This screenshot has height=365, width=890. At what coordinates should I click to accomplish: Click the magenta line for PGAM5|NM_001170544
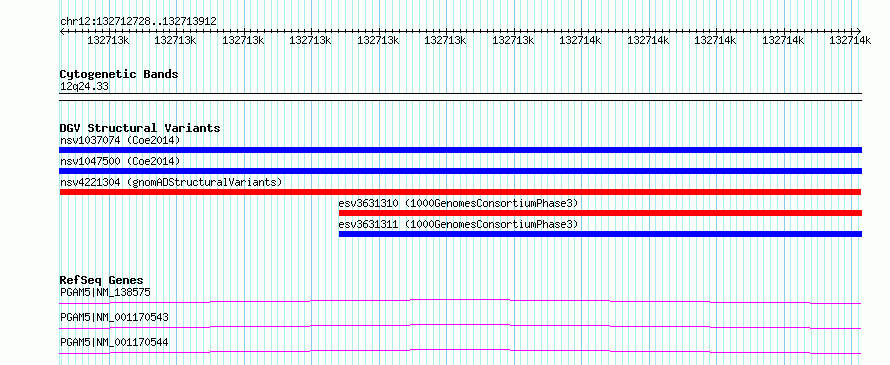[x=460, y=351]
